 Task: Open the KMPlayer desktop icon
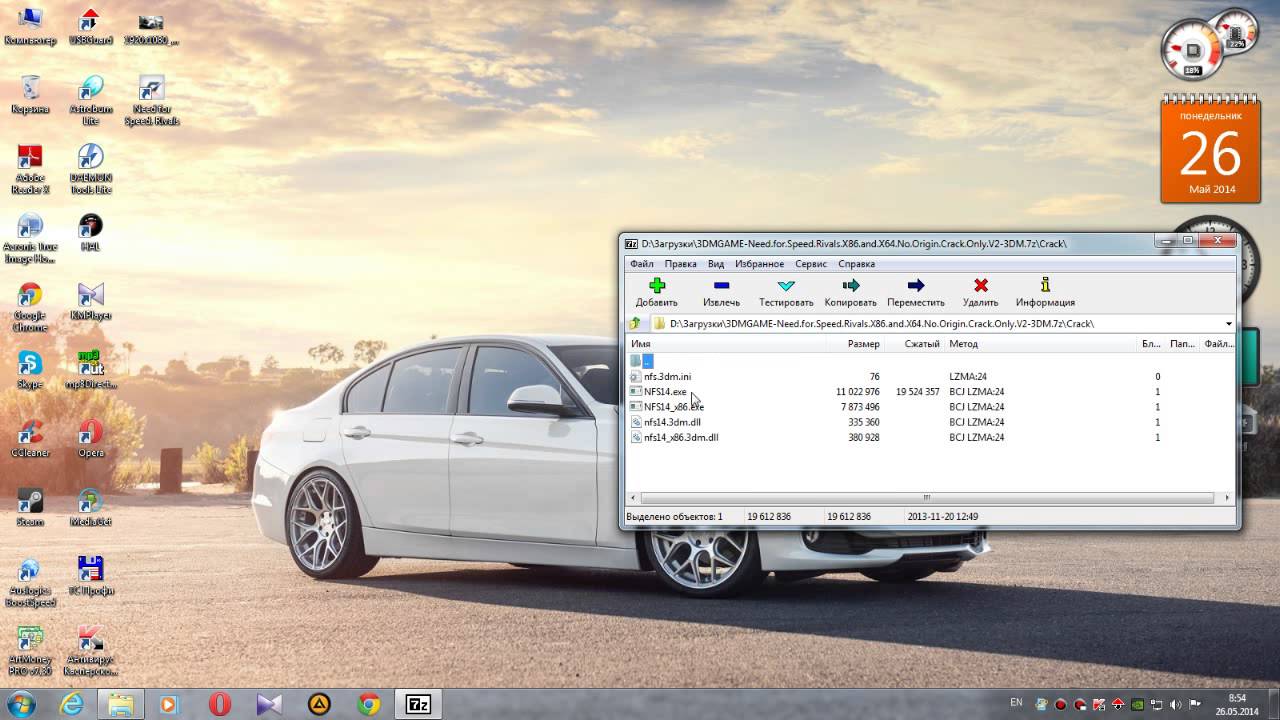click(91, 301)
